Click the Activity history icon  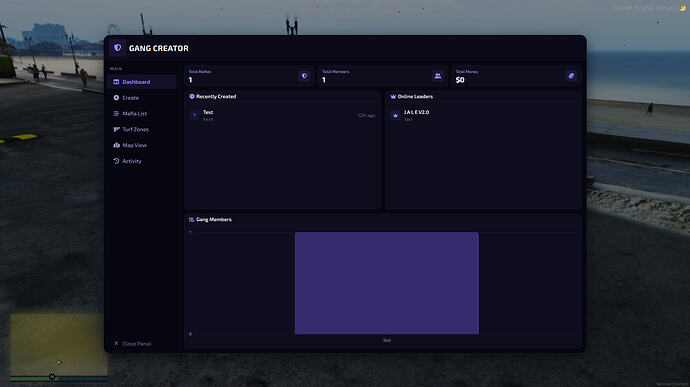(x=116, y=161)
